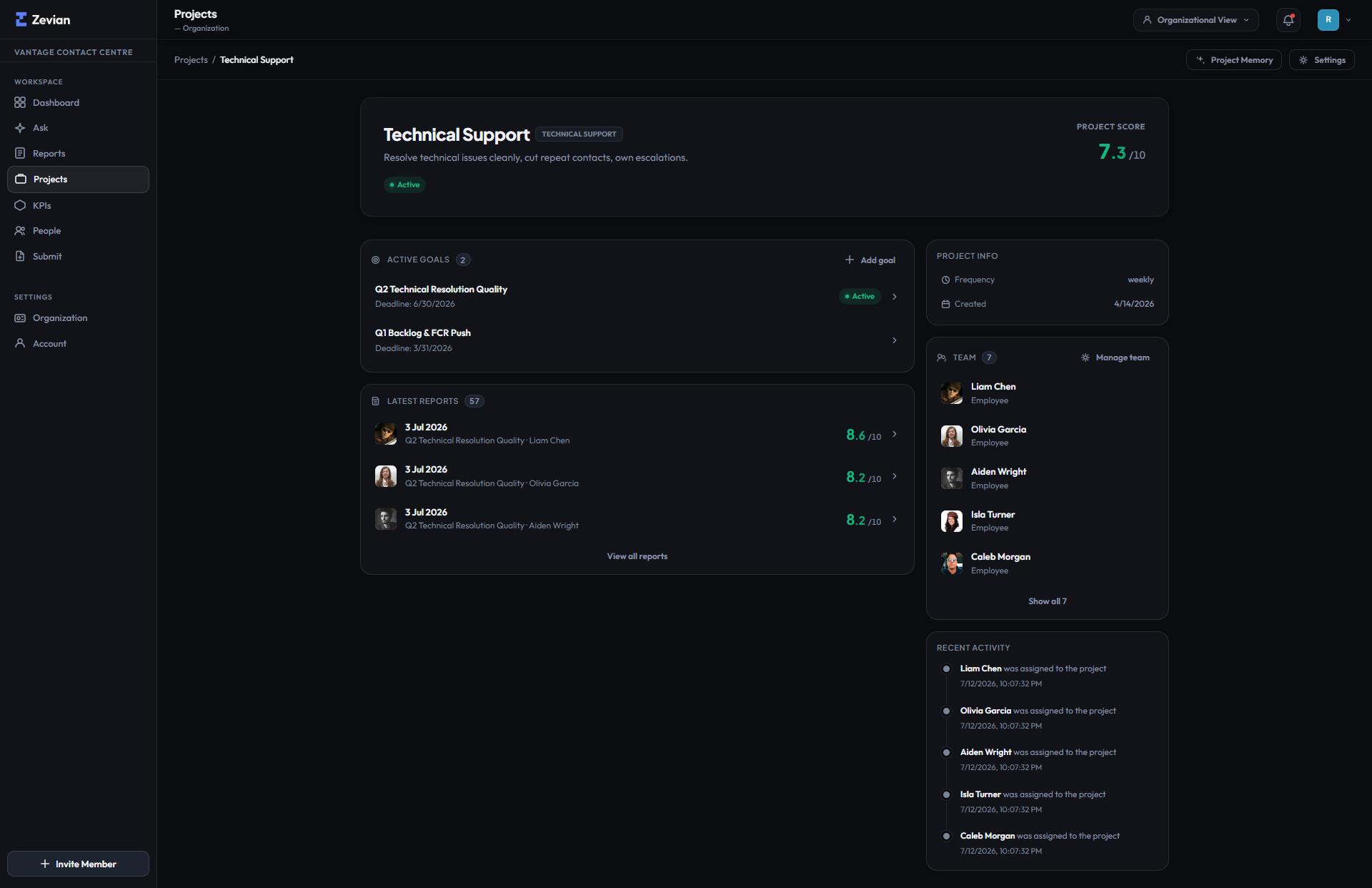The height and width of the screenshot is (888, 1372).
Task: Click the Team people icon
Action: point(942,357)
